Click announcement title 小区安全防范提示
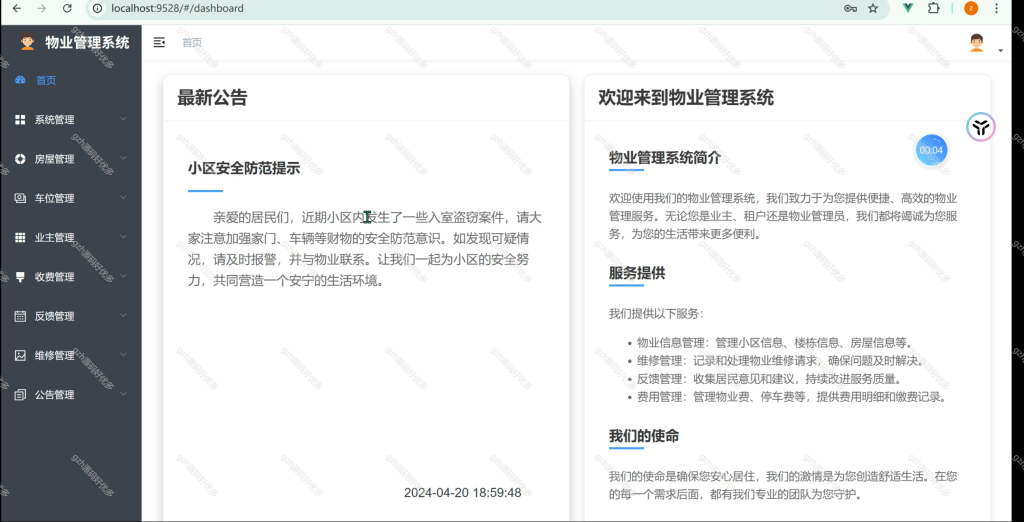The height and width of the screenshot is (522, 1024). [244, 168]
